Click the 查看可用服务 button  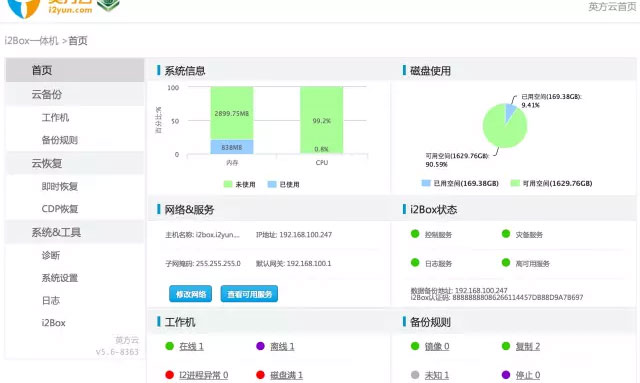tap(249, 294)
